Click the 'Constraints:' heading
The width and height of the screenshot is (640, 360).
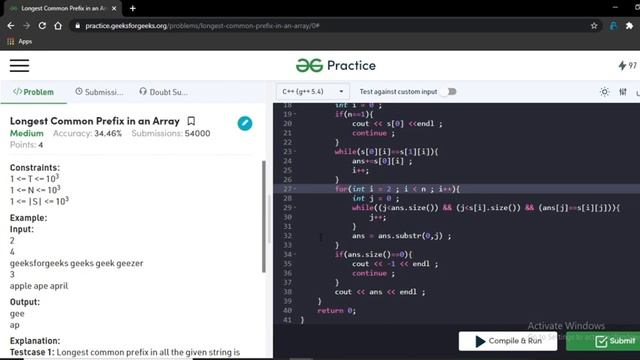35,168
